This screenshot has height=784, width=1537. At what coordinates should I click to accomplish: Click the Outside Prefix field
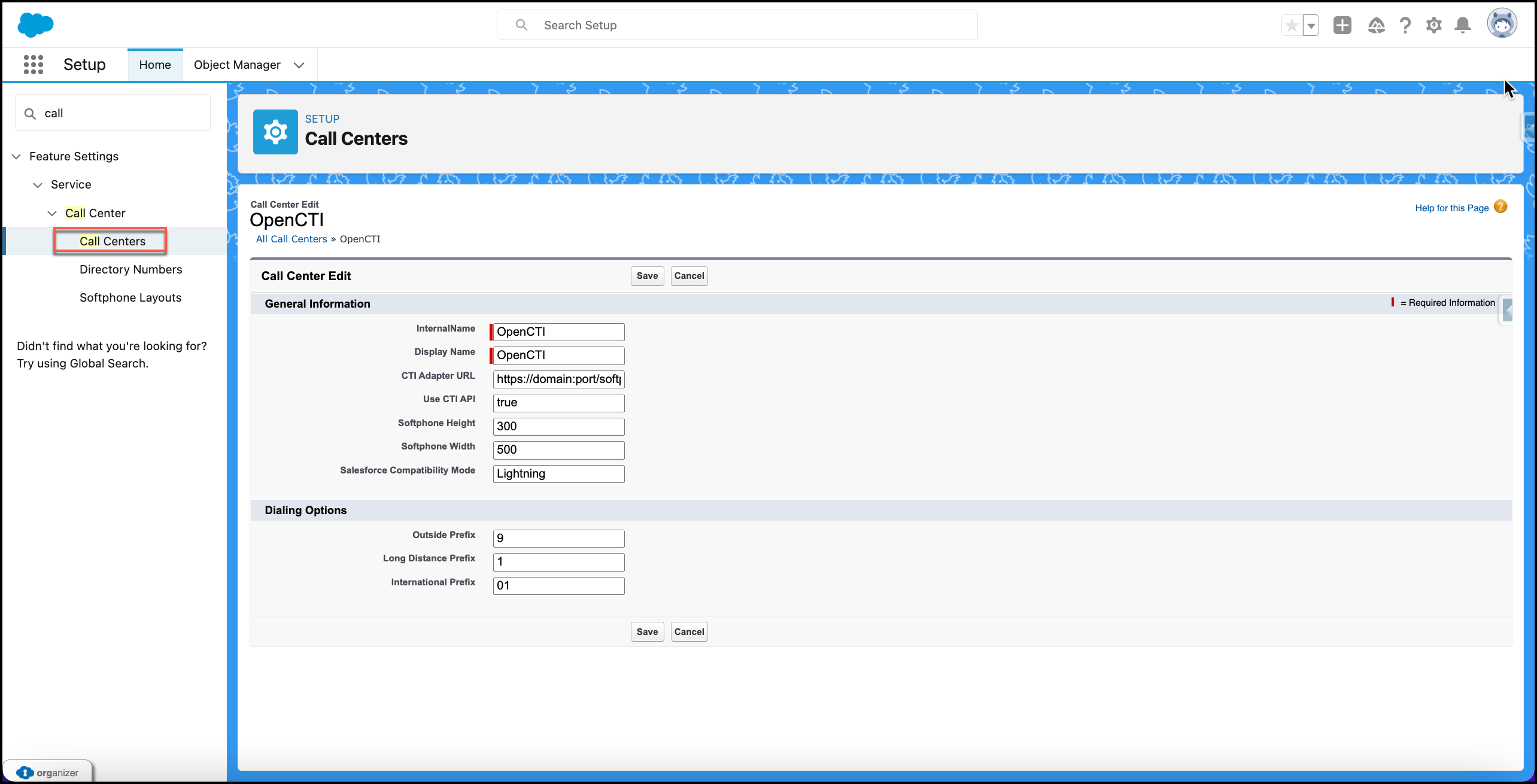(558, 538)
